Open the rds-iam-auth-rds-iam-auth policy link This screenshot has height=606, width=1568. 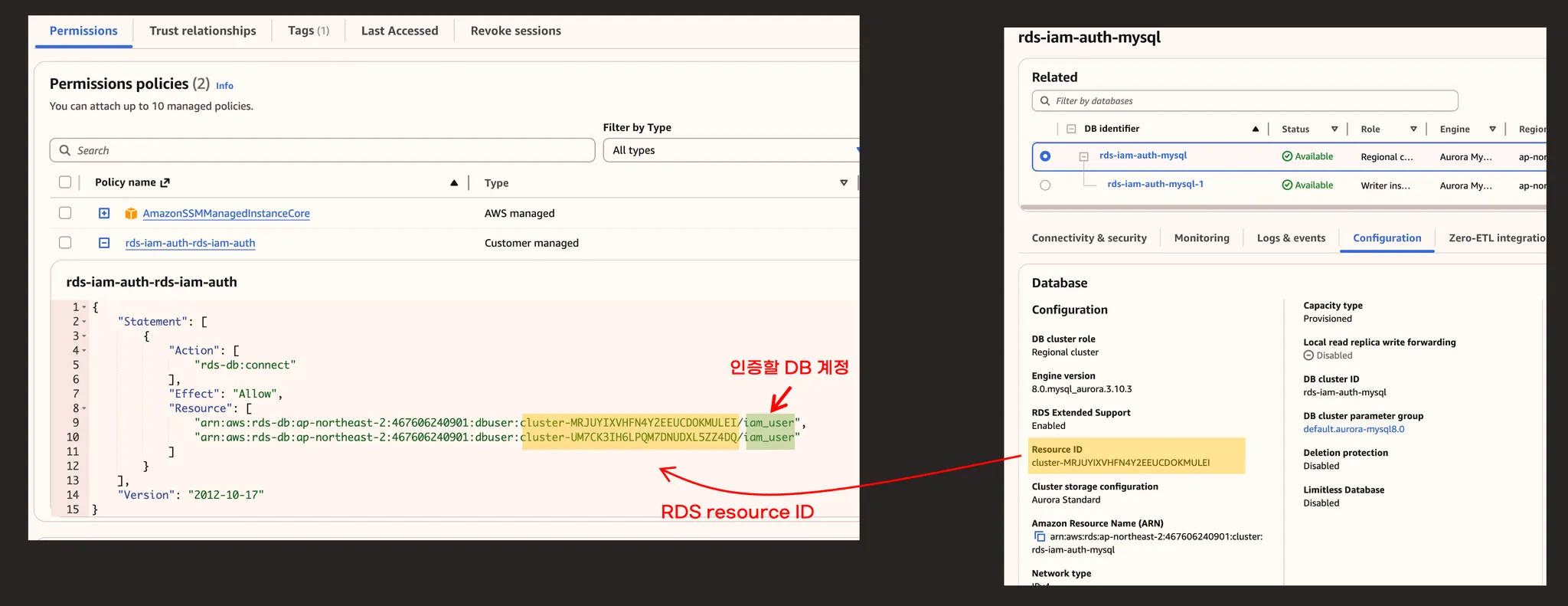click(x=191, y=243)
